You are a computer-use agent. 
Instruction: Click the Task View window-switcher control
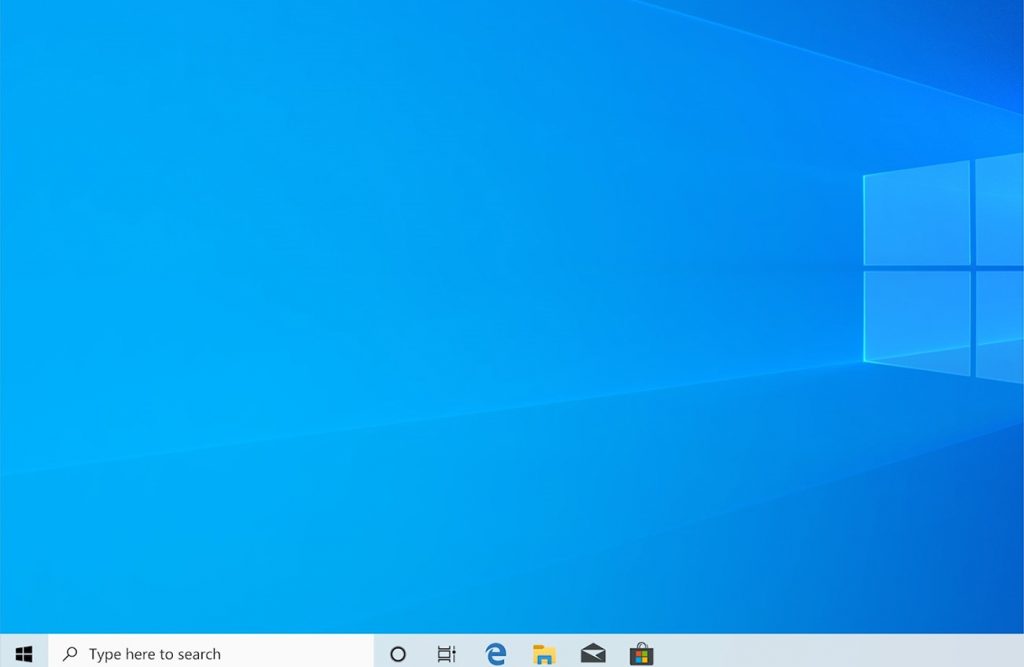click(x=446, y=653)
